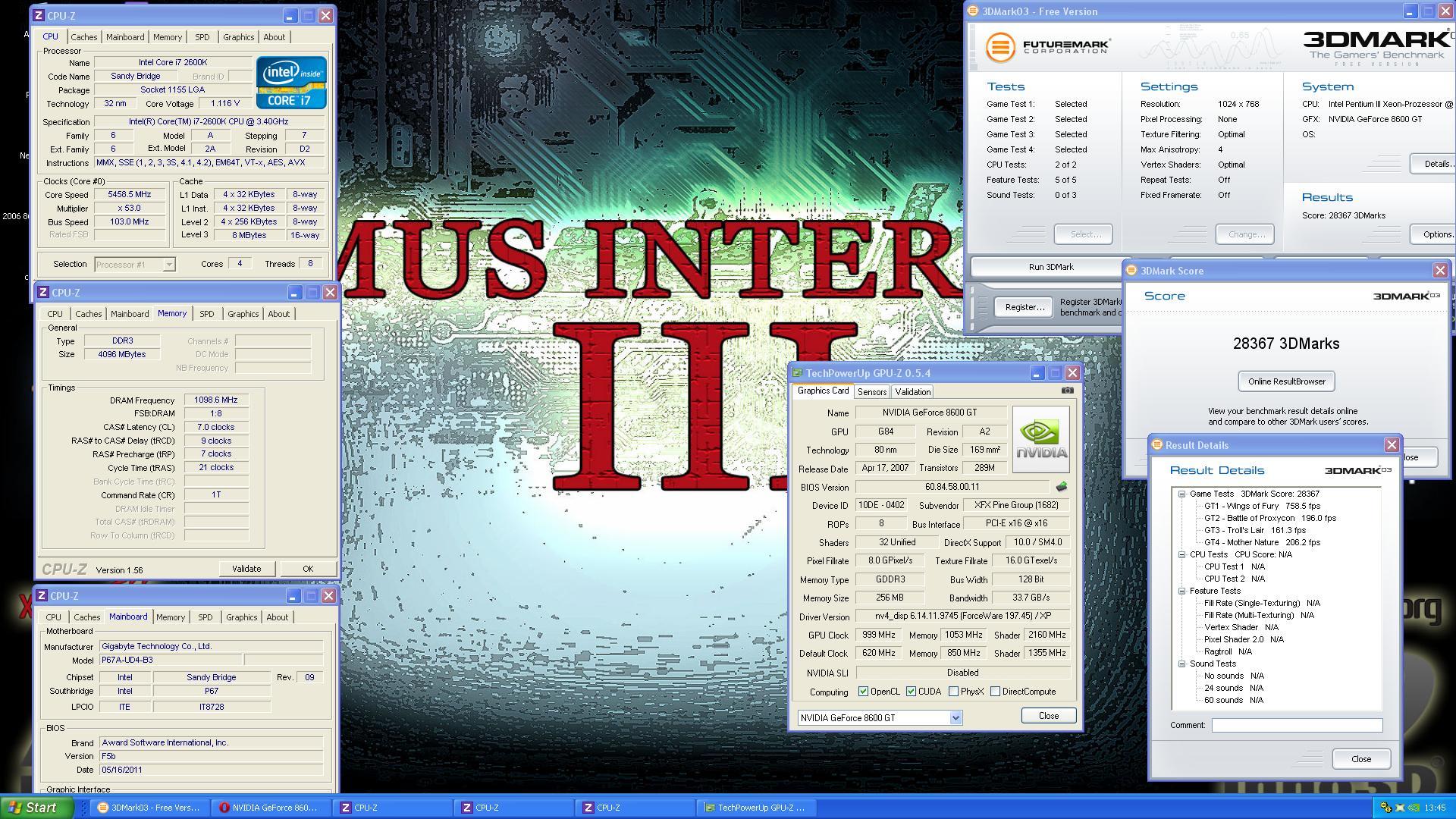This screenshot has height=819, width=1456.
Task: Click the Select... tests button
Action: [x=1083, y=234]
